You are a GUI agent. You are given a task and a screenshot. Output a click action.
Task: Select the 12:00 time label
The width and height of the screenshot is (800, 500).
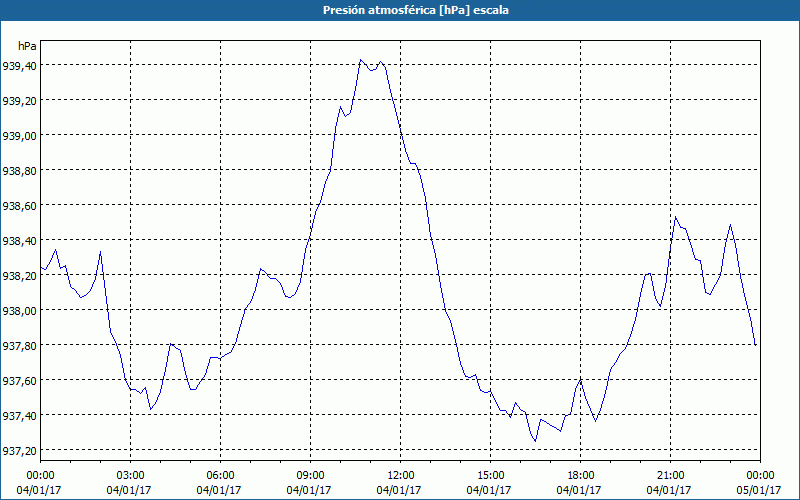[401, 476]
